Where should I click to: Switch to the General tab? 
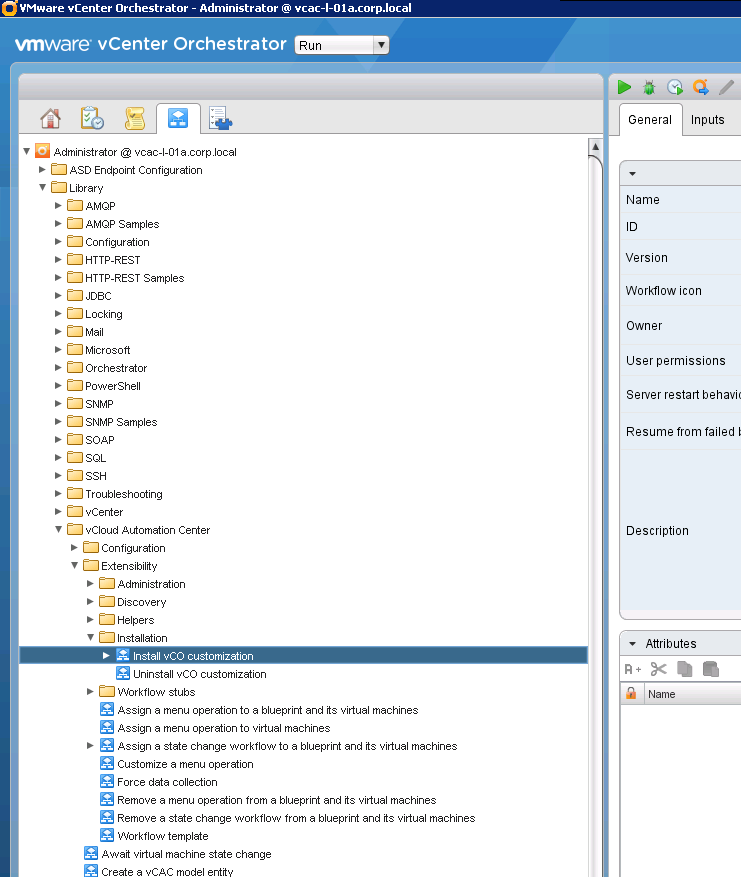coord(650,120)
